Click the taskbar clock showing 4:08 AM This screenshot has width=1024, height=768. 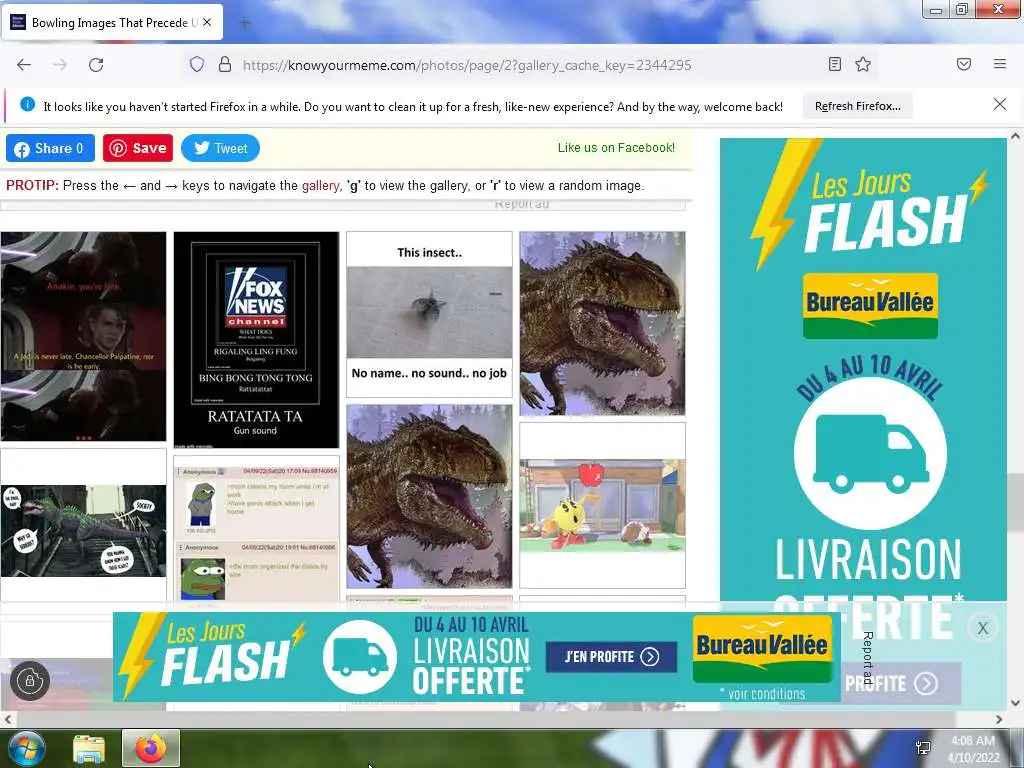click(x=973, y=749)
